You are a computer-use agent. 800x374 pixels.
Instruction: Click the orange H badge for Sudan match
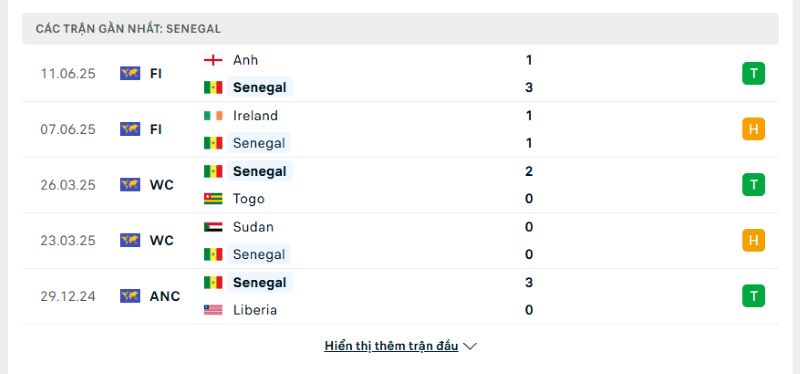(x=753, y=240)
